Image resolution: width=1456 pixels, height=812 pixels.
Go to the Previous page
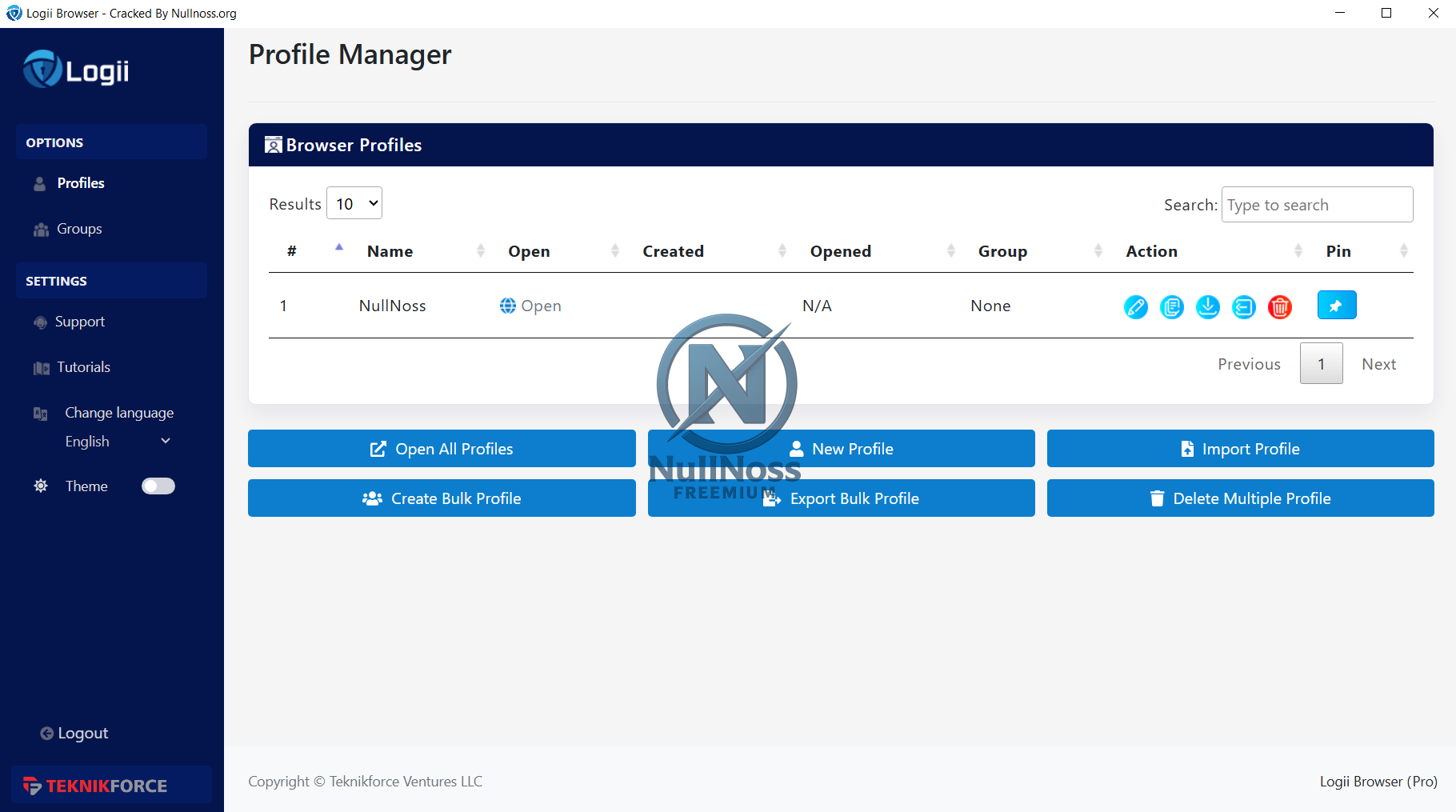coord(1249,364)
